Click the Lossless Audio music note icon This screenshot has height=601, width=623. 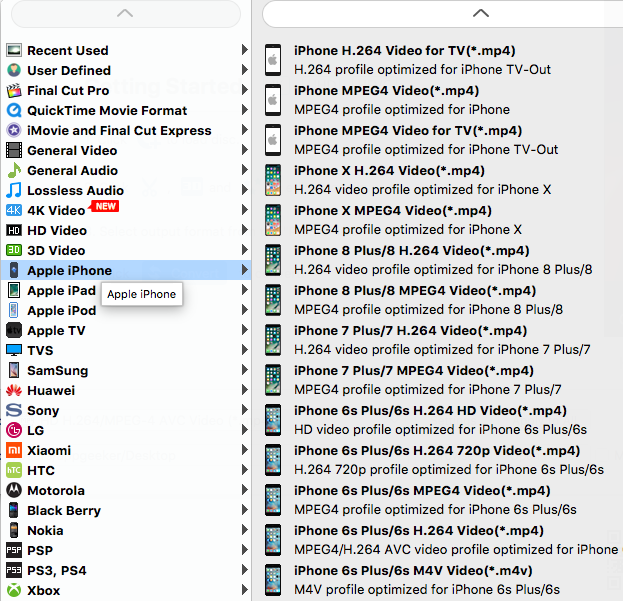pos(14,191)
